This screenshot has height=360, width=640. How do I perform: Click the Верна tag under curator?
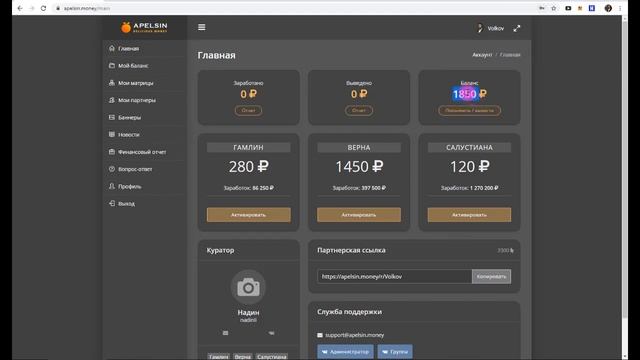242,357
